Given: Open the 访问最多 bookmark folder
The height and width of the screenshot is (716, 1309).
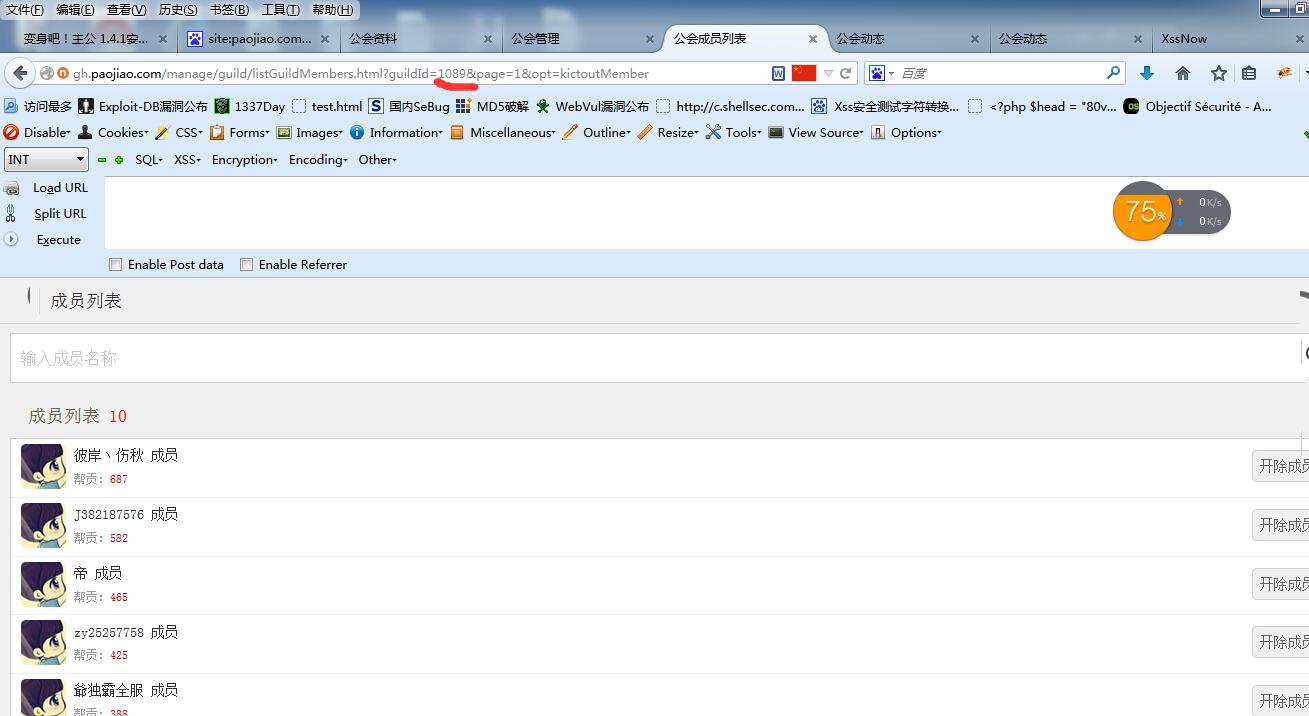Looking at the screenshot, I should click(x=38, y=106).
